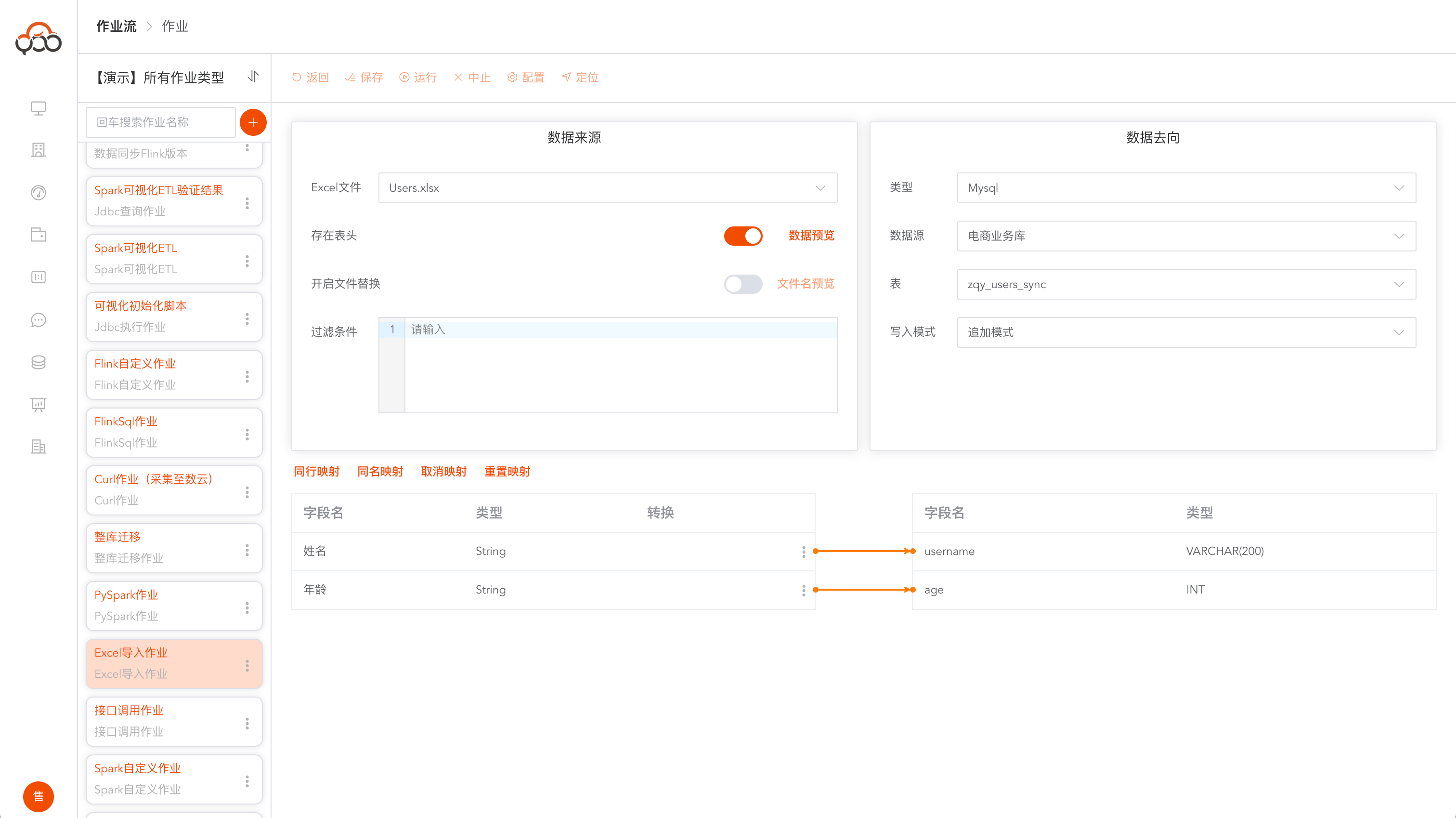The width and height of the screenshot is (1456, 818).
Task: Select the PySpark作业 job card
Action: (x=164, y=605)
